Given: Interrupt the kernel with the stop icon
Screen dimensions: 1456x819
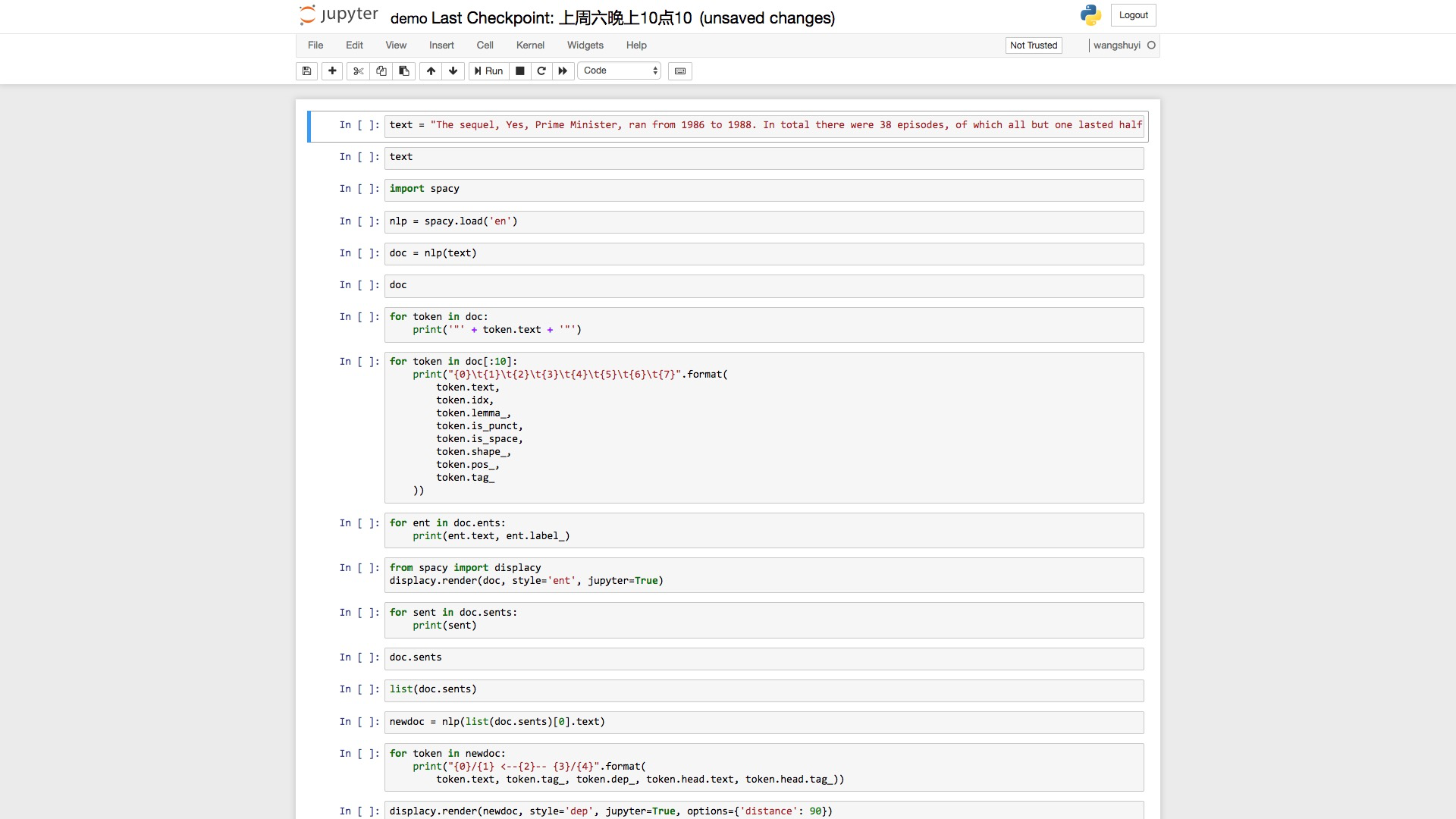Looking at the screenshot, I should [520, 71].
